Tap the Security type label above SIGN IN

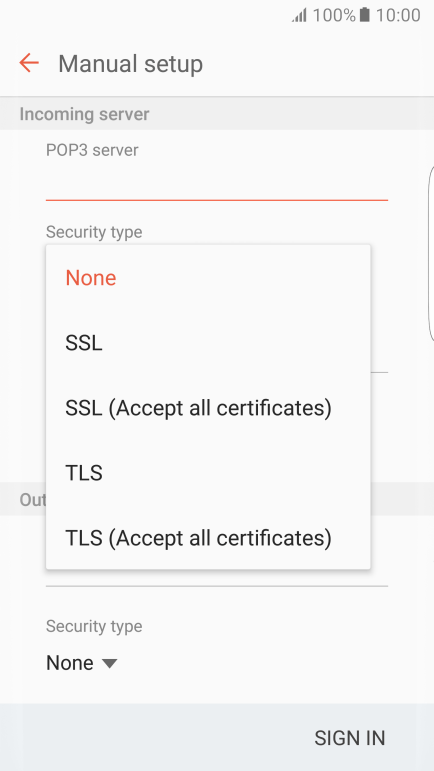94,626
